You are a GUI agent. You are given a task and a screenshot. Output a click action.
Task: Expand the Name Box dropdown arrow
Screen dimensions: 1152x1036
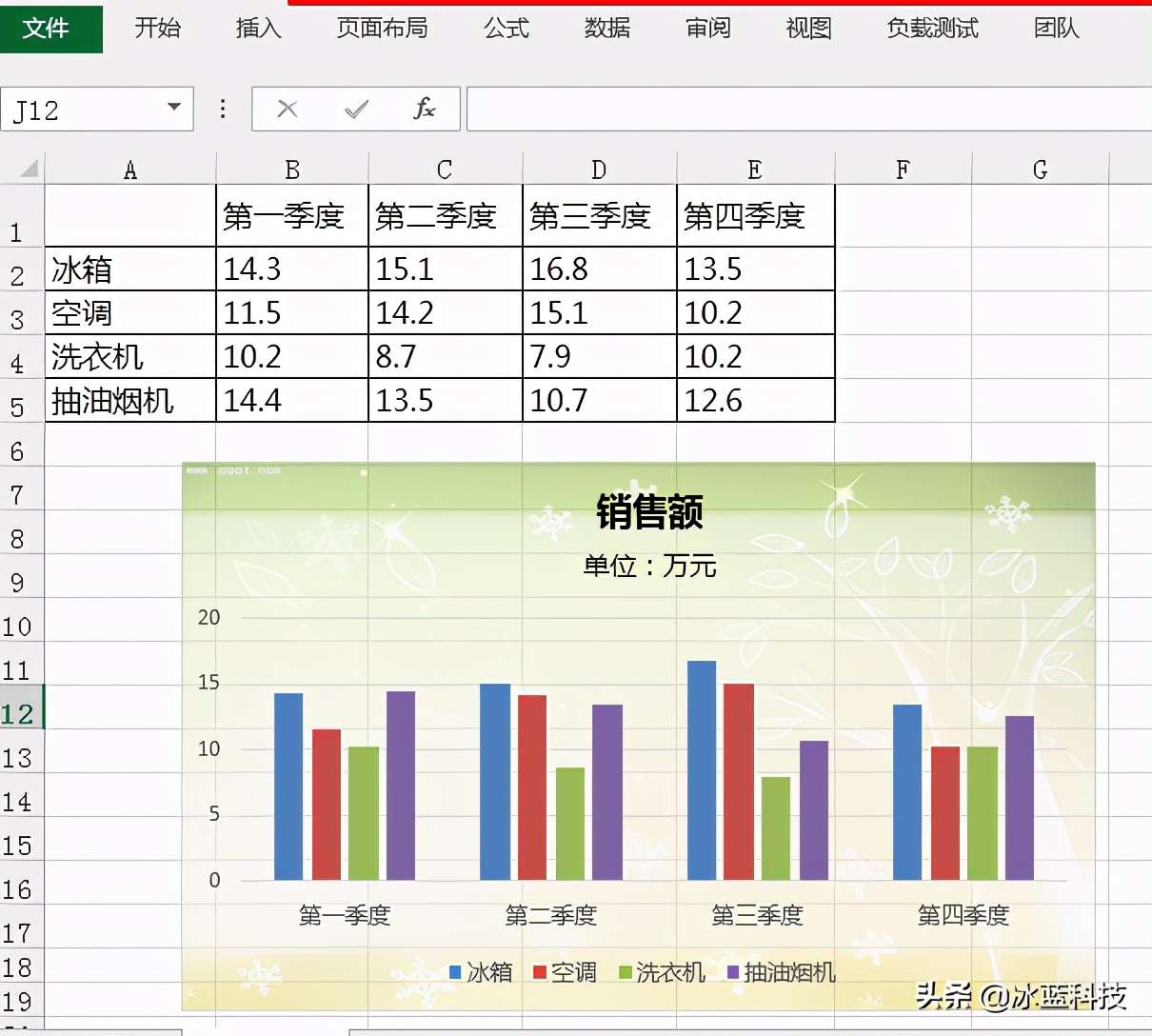pos(174,108)
